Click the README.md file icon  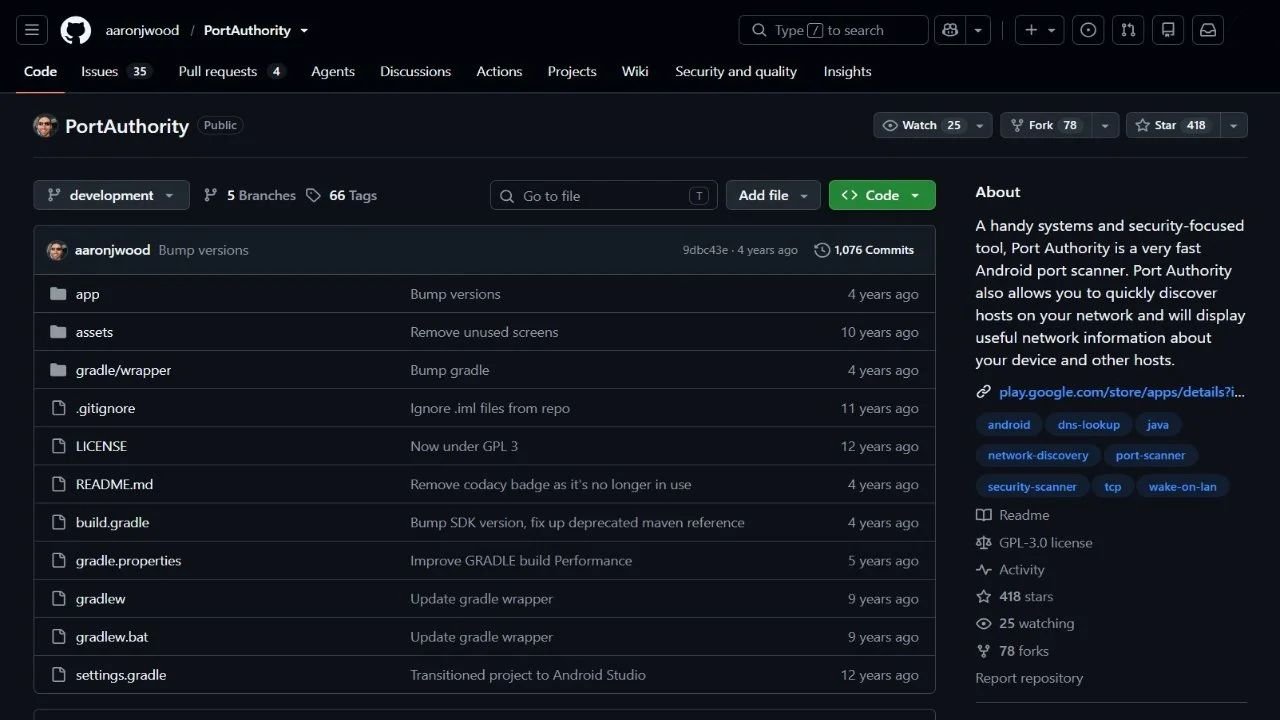pyautogui.click(x=58, y=484)
